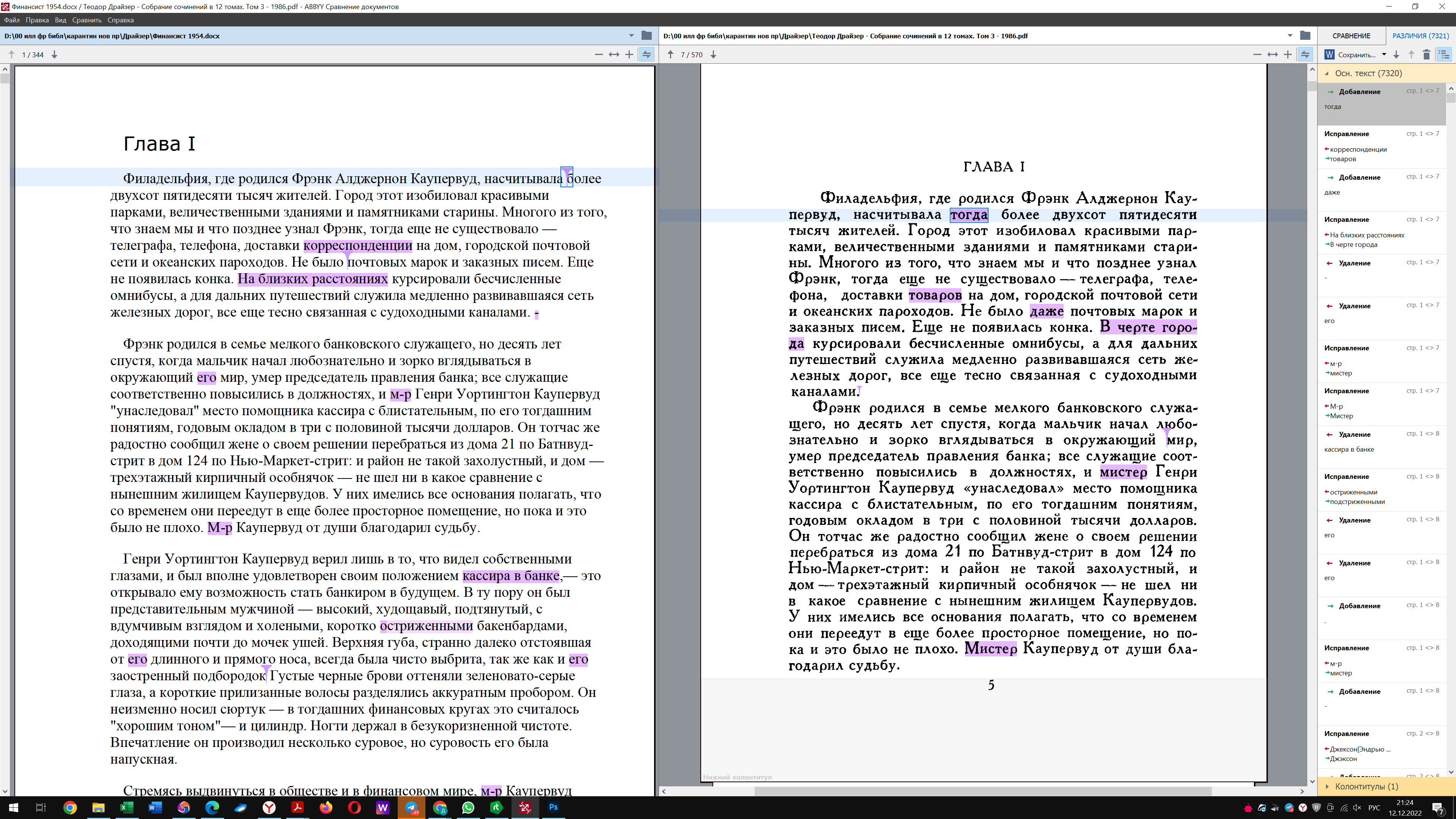1456x819 pixels.
Task: Click the РУС language indicator
Action: tap(1374, 808)
